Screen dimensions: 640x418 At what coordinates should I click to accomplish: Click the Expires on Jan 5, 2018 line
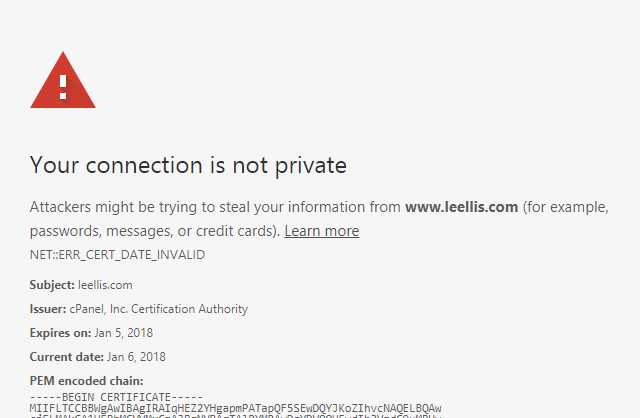point(91,333)
